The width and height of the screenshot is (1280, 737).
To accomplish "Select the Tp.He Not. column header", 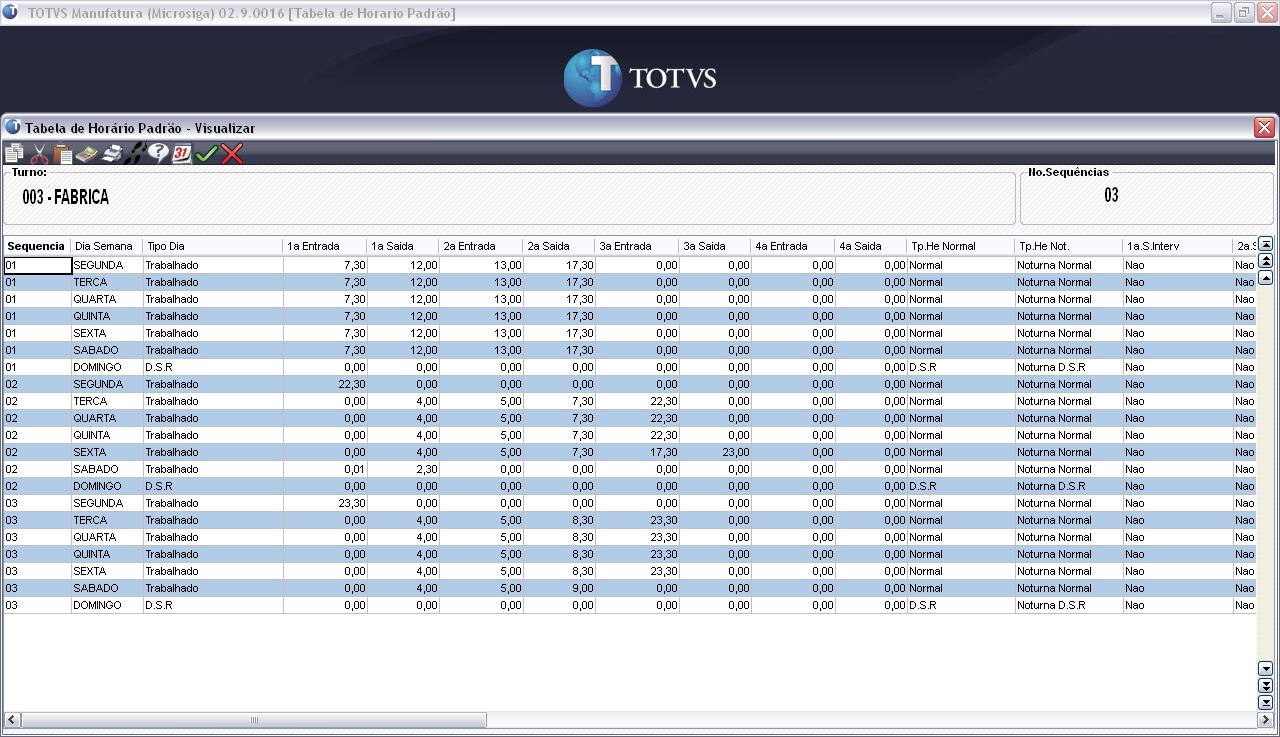I will 1069,246.
